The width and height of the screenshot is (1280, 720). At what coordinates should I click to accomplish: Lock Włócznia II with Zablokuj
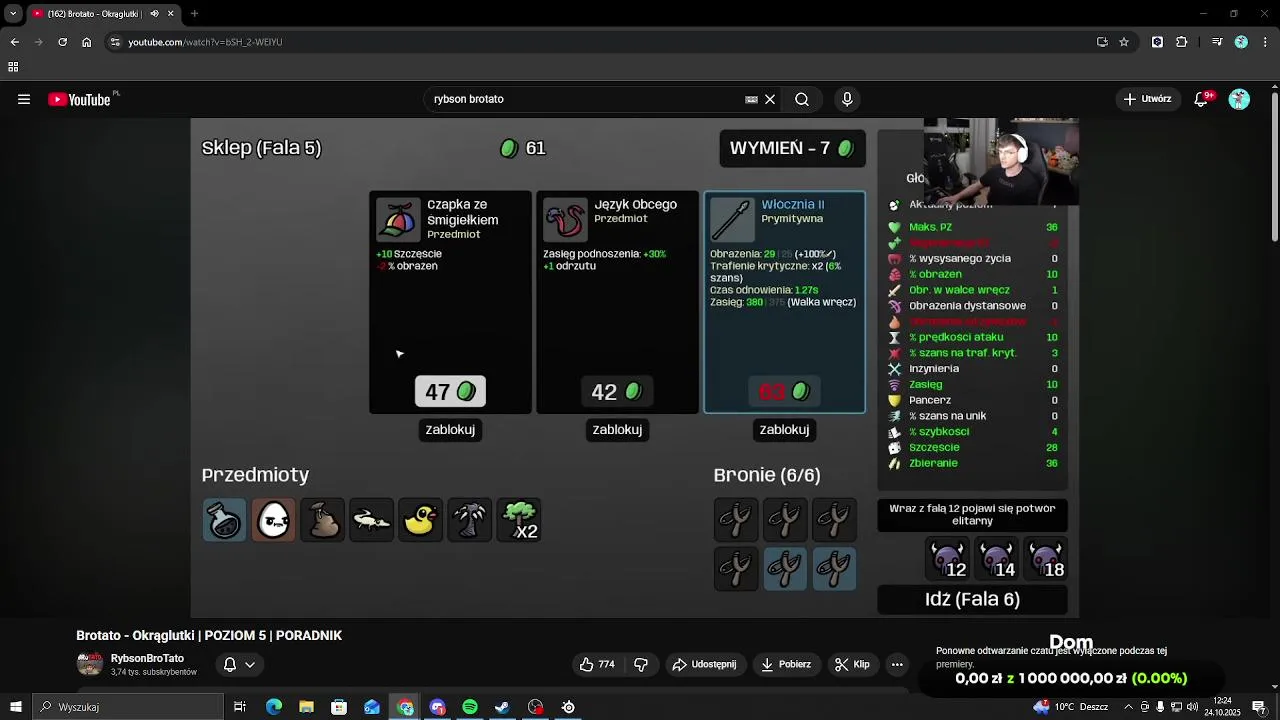(784, 429)
